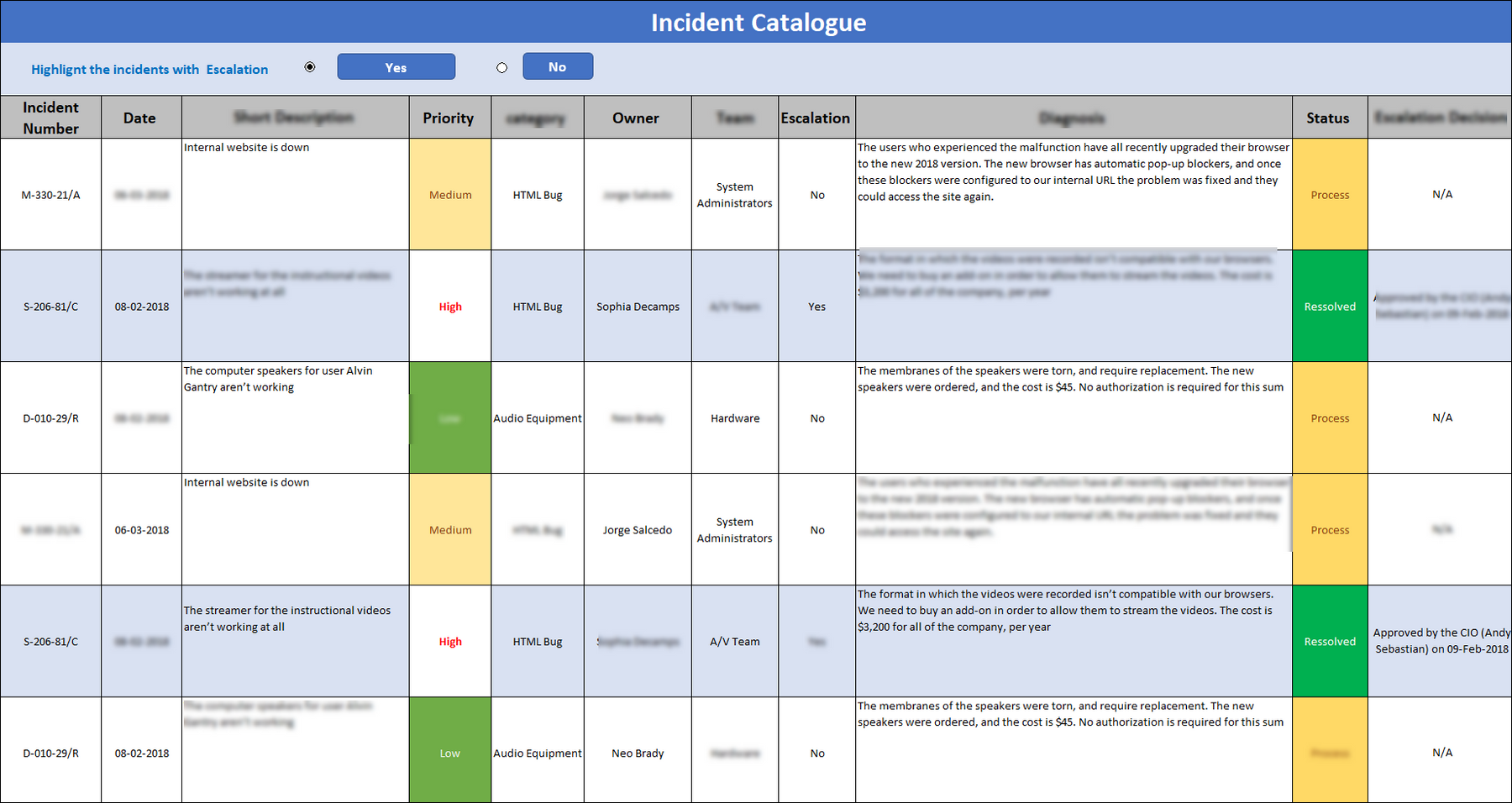Click the A/V Team cell

click(735, 642)
